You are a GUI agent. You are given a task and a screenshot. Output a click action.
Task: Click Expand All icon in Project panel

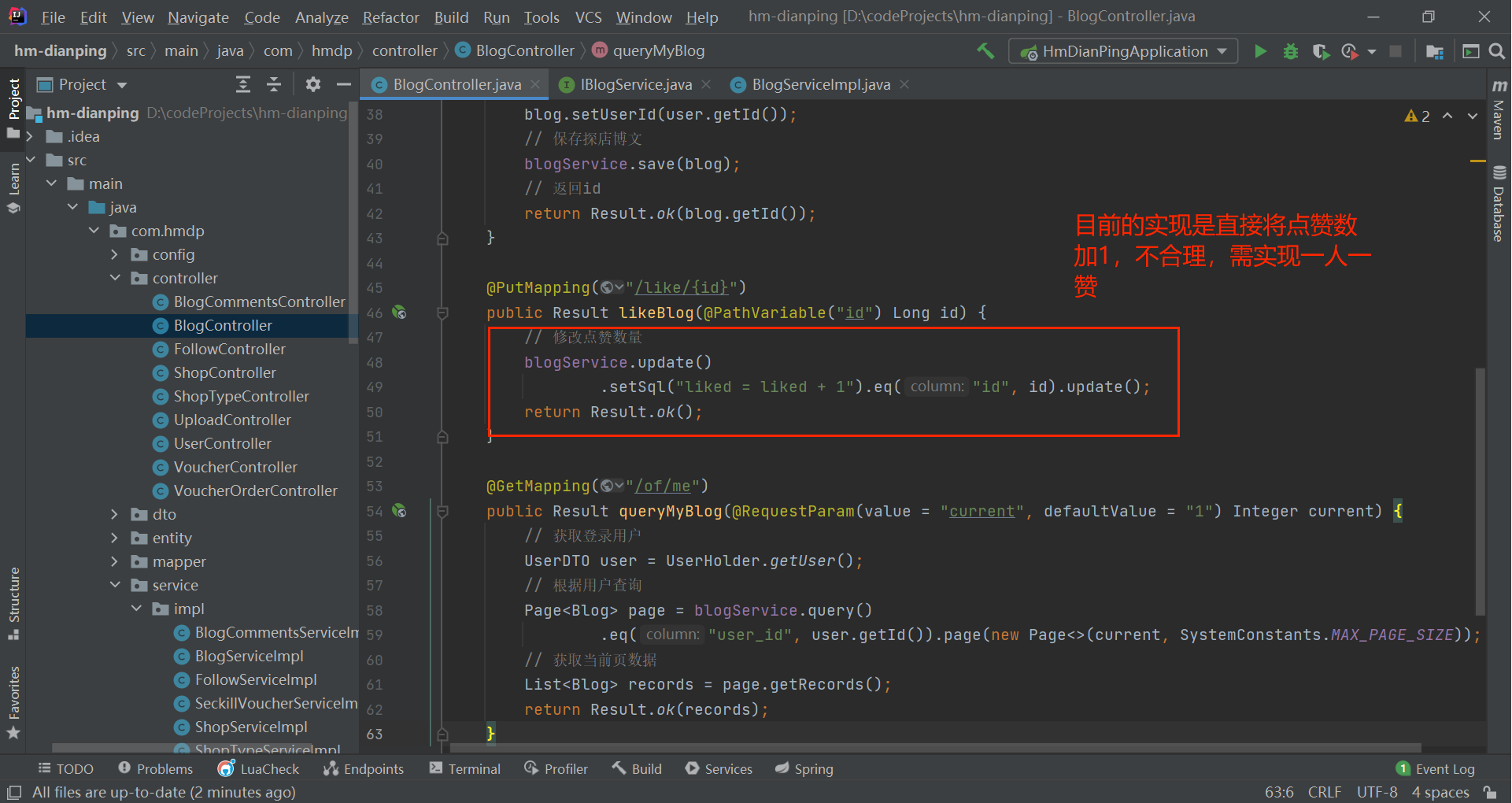243,84
